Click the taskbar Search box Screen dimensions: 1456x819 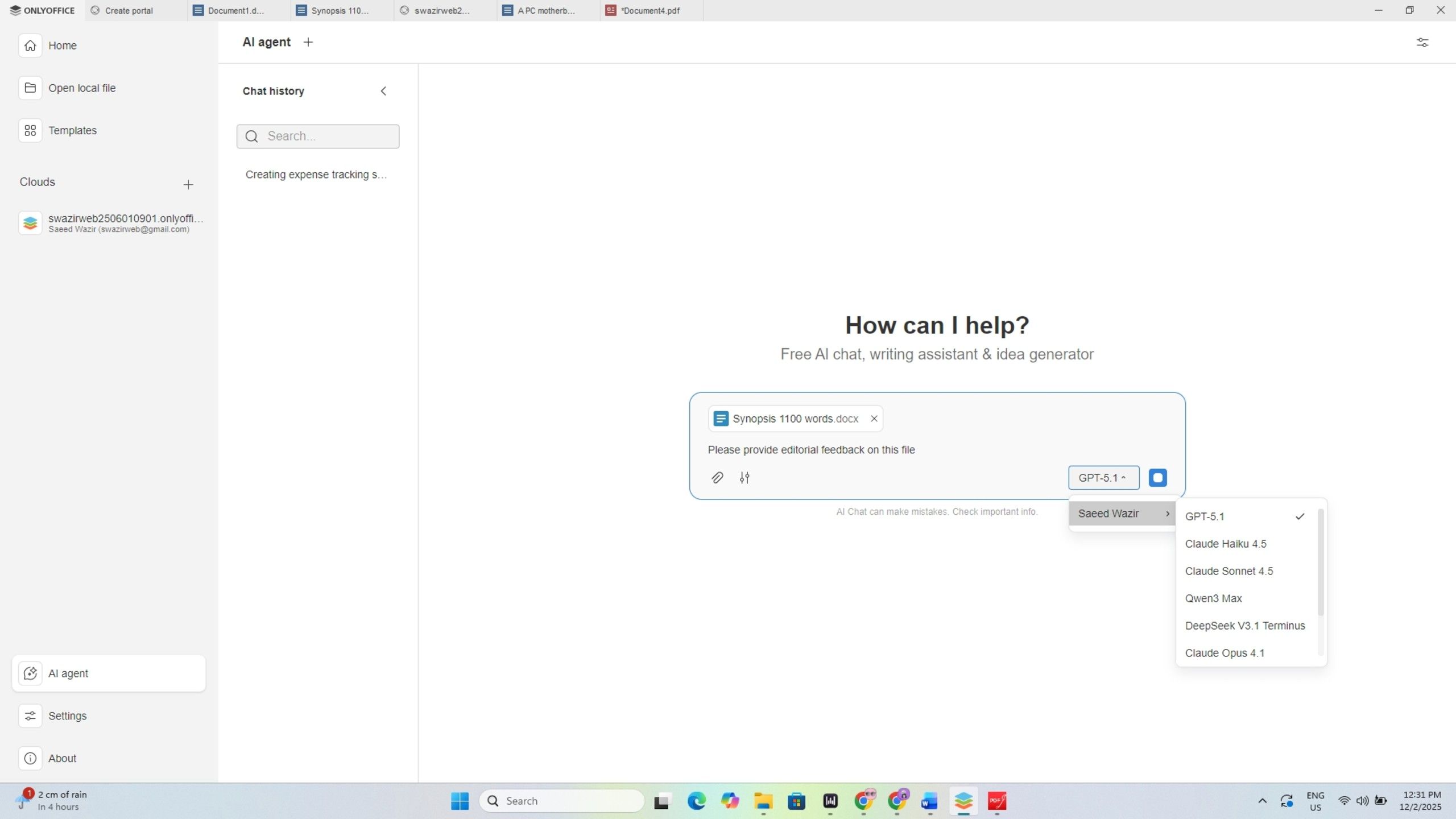coord(562,801)
